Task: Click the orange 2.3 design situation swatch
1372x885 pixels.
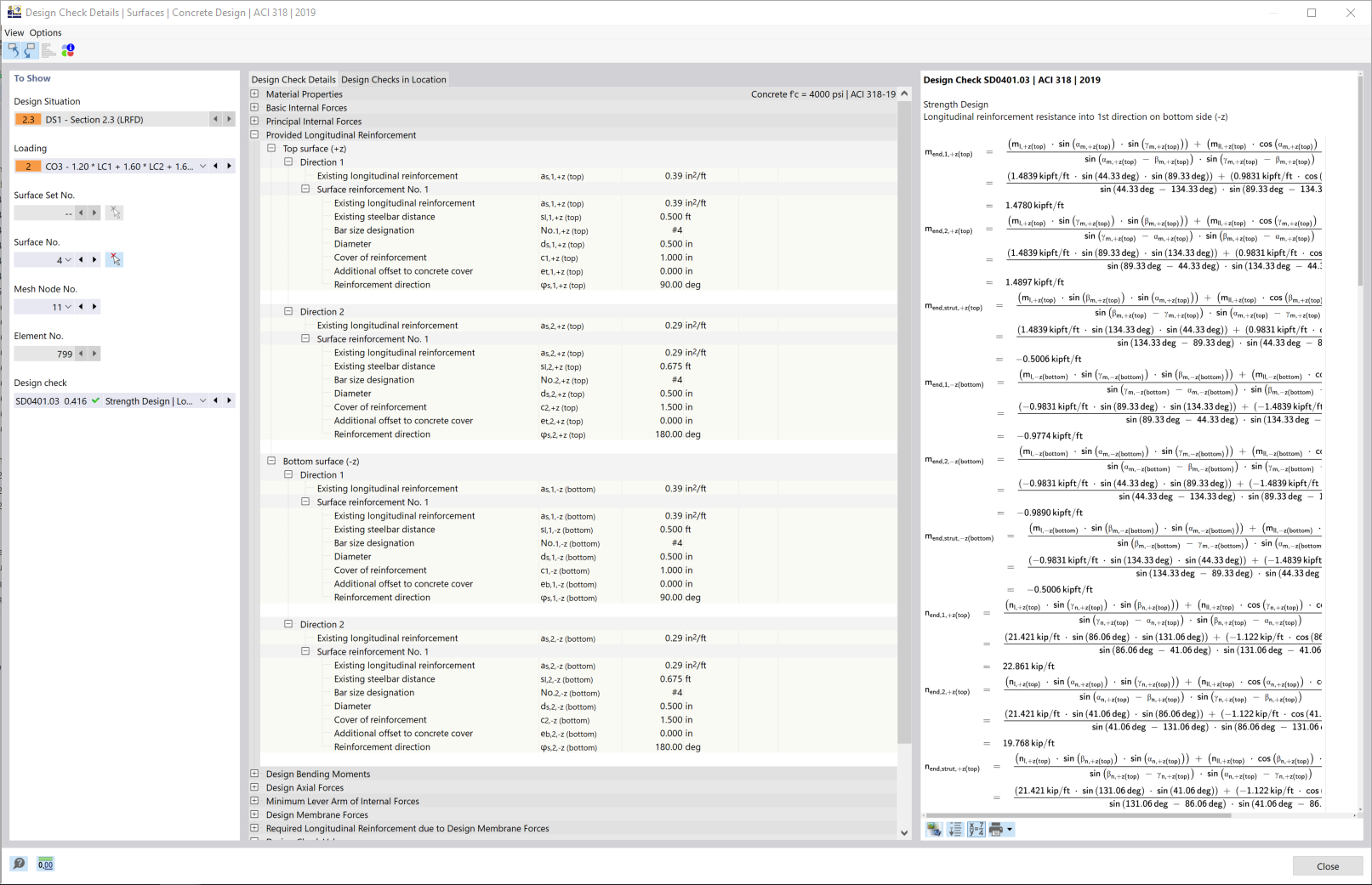Action: point(28,120)
